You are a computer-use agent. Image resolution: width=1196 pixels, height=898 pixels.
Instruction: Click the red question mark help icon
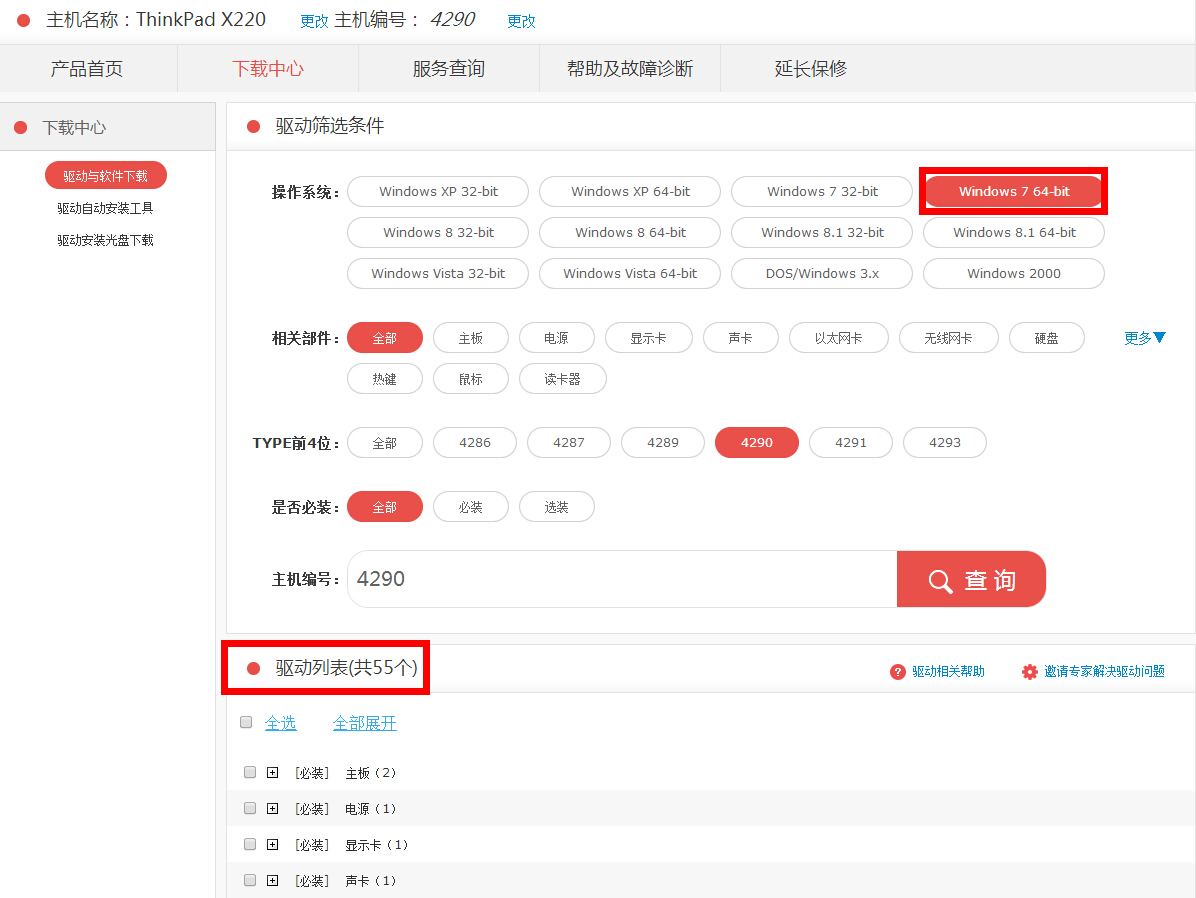pos(897,672)
